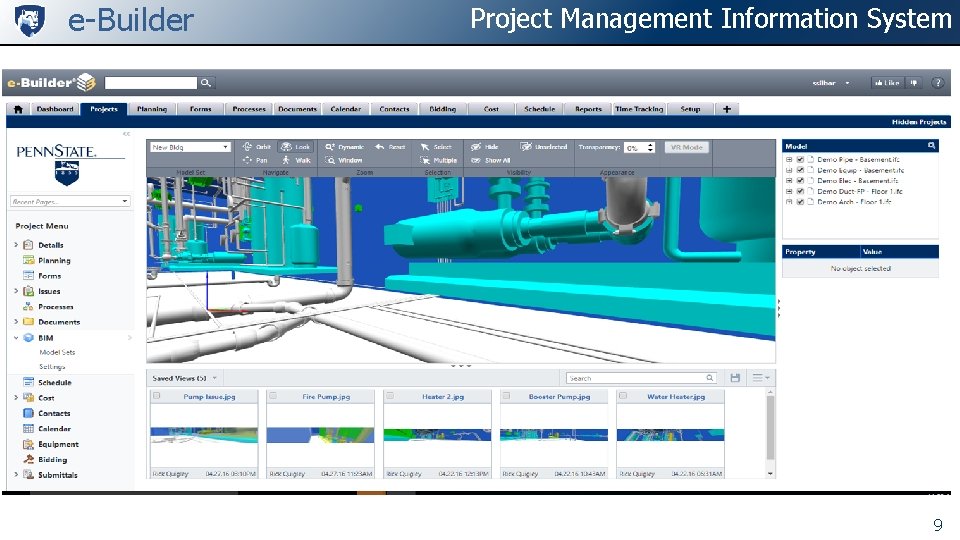The width and height of the screenshot is (960, 540).
Task: Add a new tab with plus button
Action: coord(727,109)
